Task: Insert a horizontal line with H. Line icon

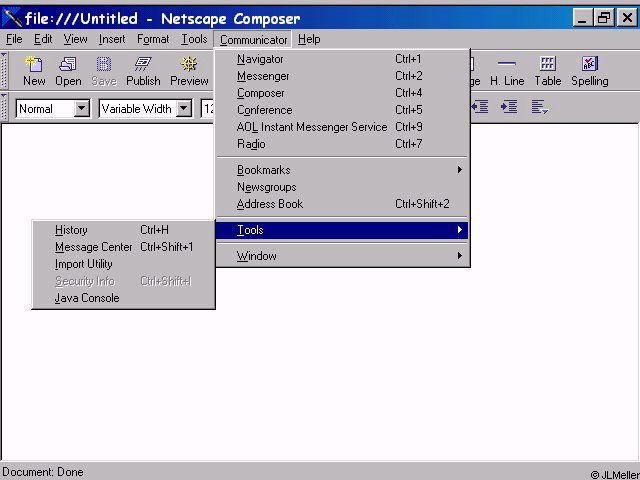Action: 507,71
